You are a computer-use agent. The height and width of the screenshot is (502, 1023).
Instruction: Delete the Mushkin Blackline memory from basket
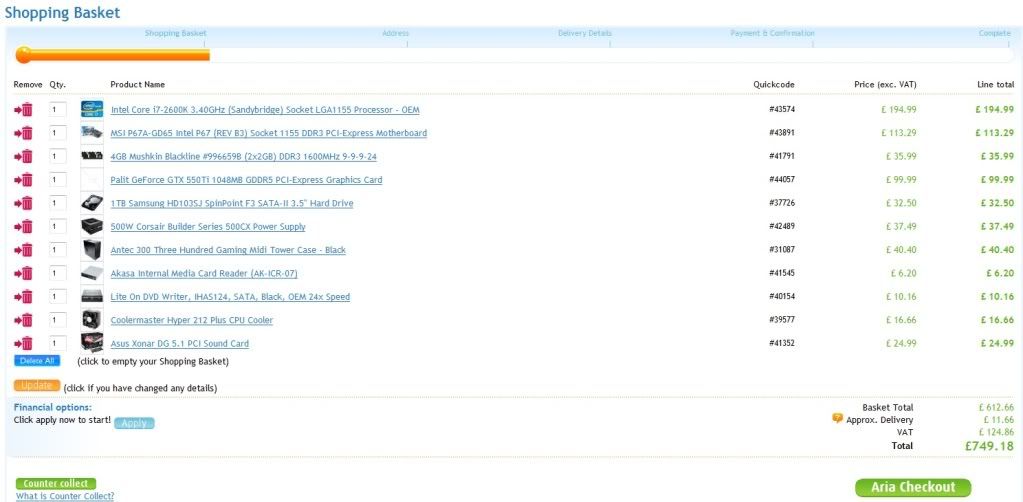25,157
